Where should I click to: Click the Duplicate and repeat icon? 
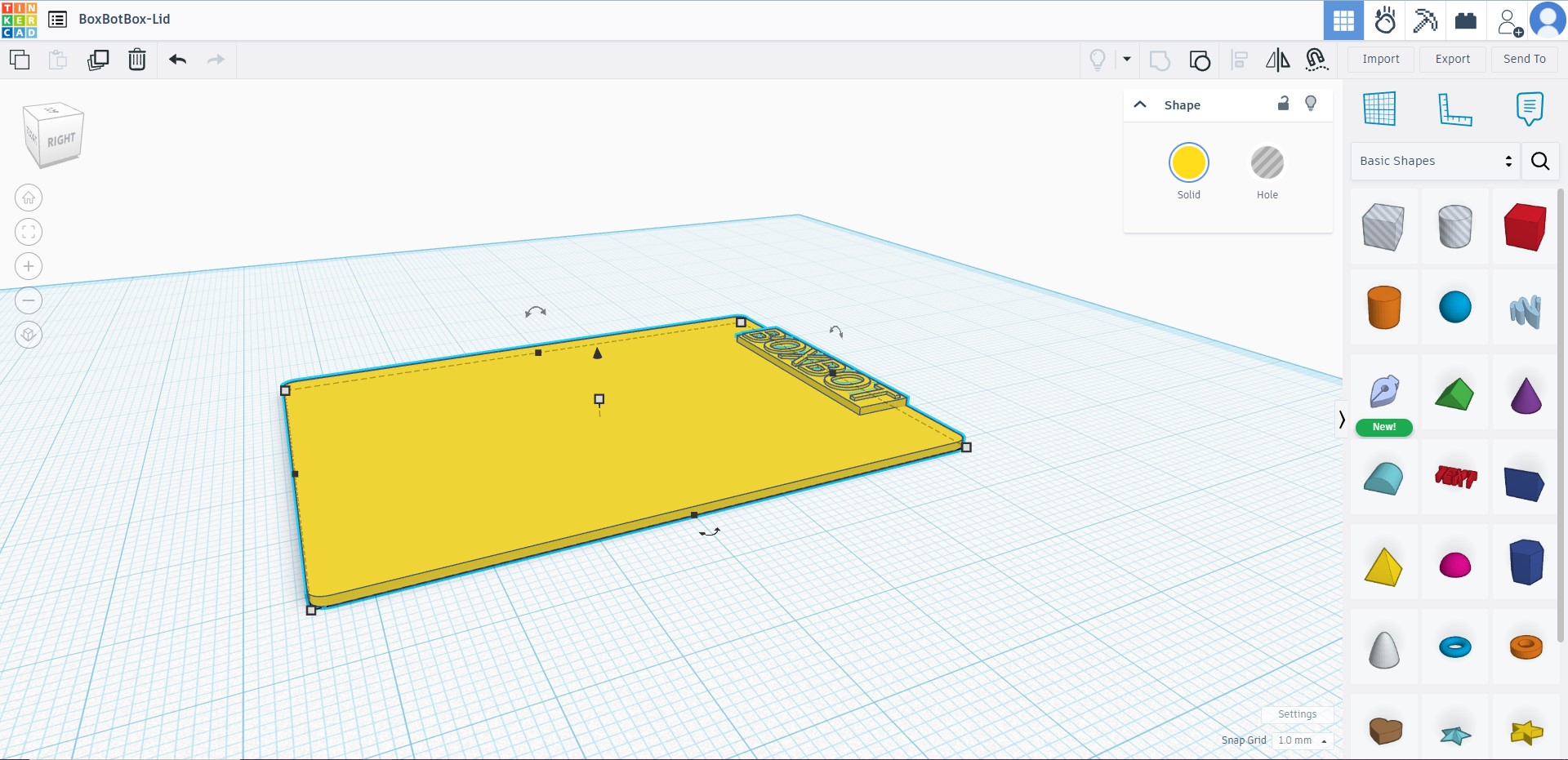(x=98, y=60)
